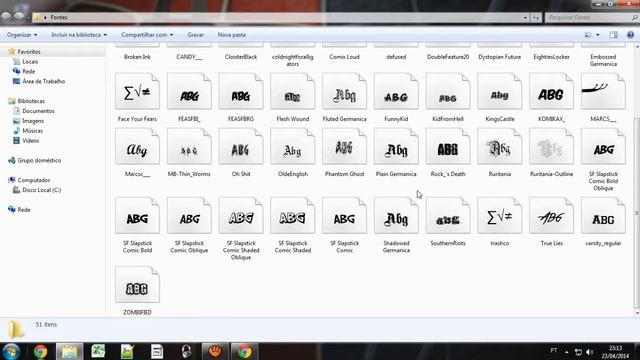Create a folder with Nova pasta
The width and height of the screenshot is (640, 360).
tap(231, 35)
